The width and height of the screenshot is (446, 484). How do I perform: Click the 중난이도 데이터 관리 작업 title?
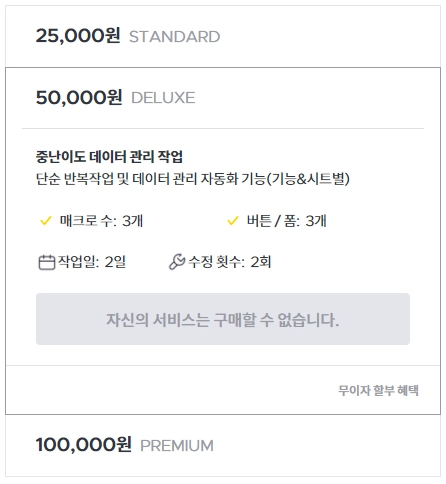click(x=109, y=157)
